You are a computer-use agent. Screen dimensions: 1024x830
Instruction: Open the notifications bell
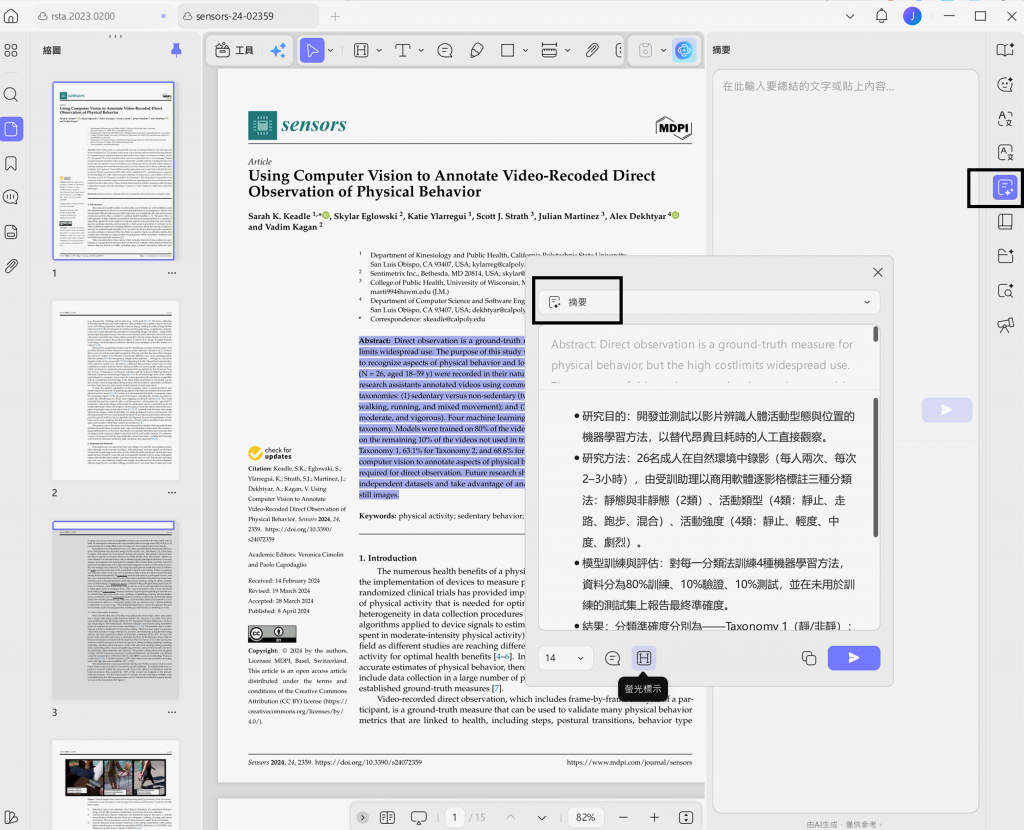[x=882, y=16]
